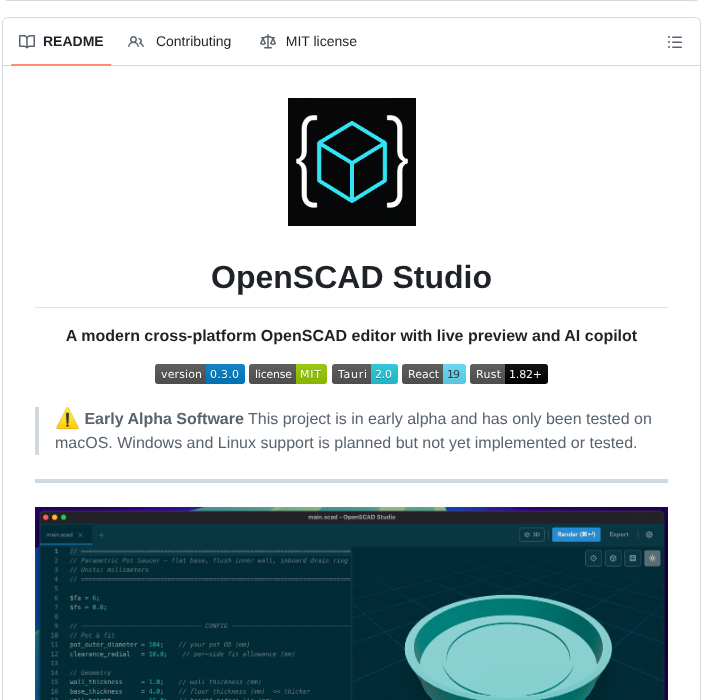Click the license scales icon

pos(268,42)
